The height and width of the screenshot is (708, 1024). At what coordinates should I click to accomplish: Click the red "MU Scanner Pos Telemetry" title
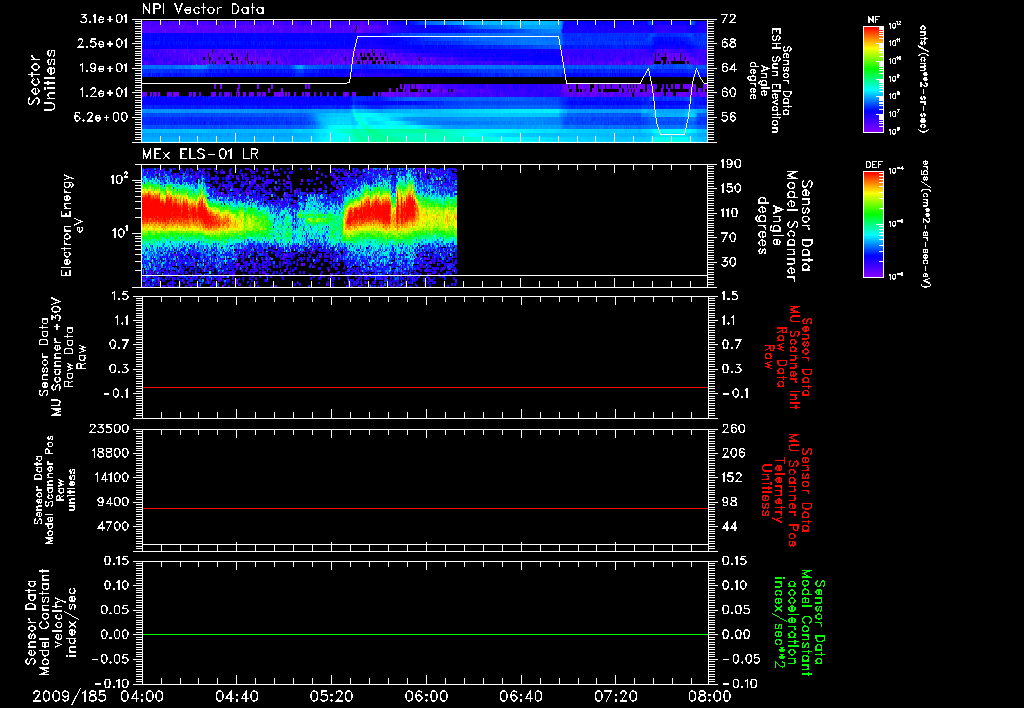tap(787, 490)
